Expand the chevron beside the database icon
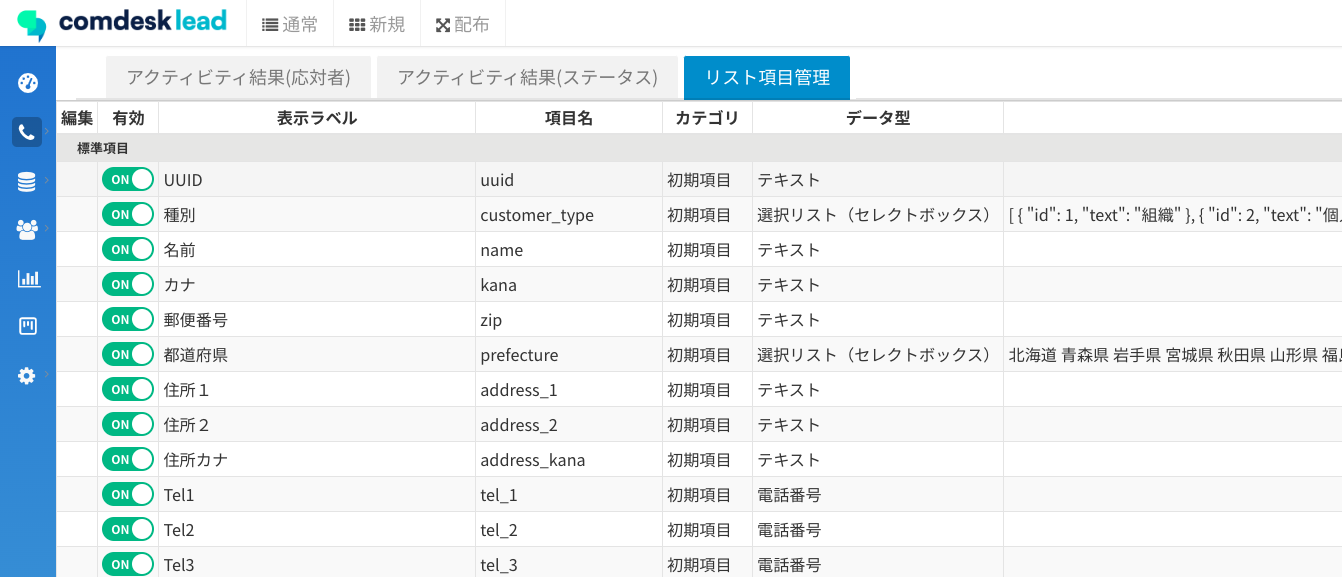 pos(47,180)
